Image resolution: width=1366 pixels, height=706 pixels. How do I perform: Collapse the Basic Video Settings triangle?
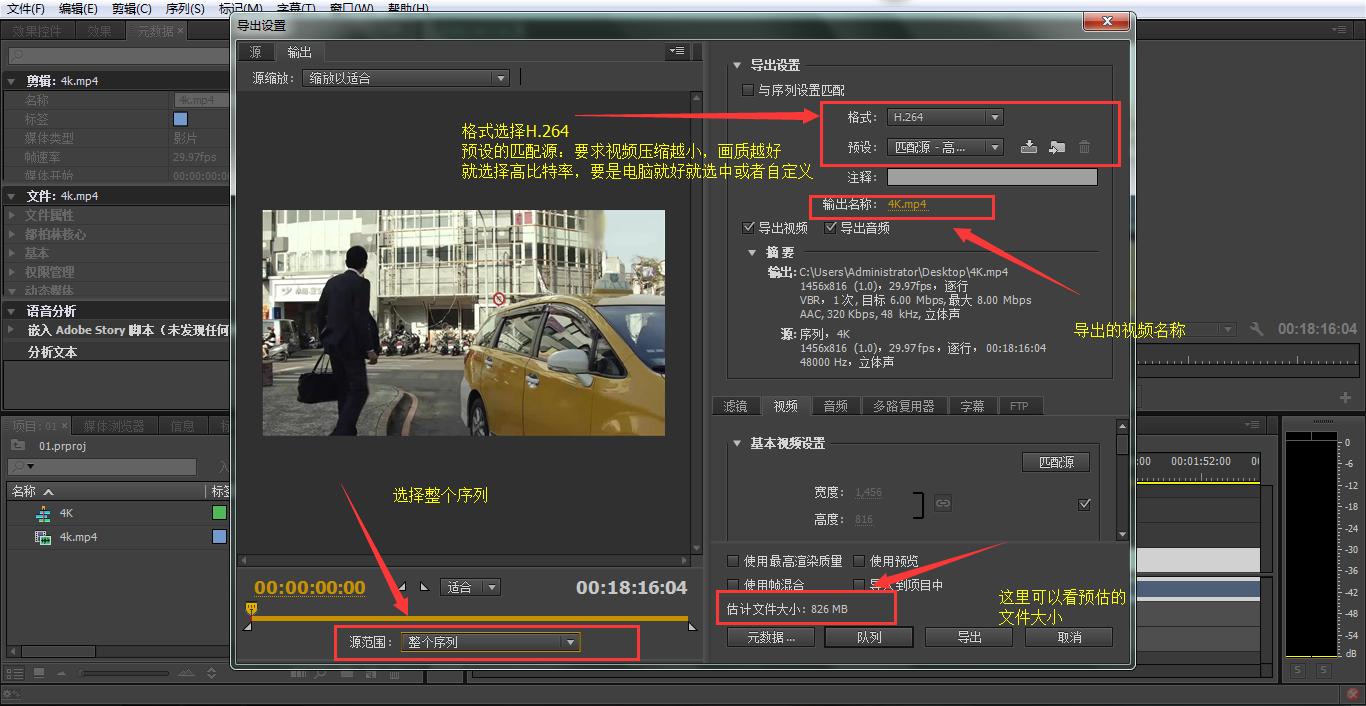click(x=737, y=443)
